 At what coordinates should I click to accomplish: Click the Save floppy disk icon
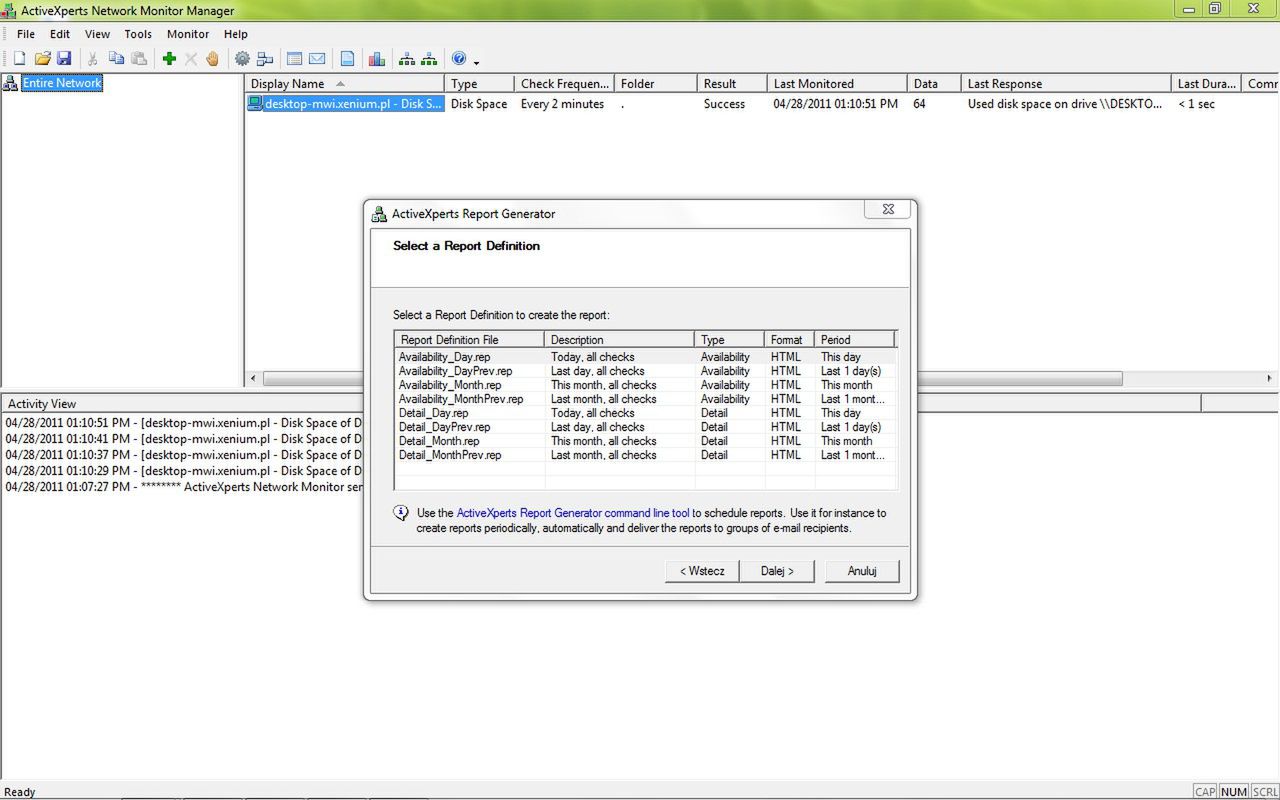(x=64, y=59)
